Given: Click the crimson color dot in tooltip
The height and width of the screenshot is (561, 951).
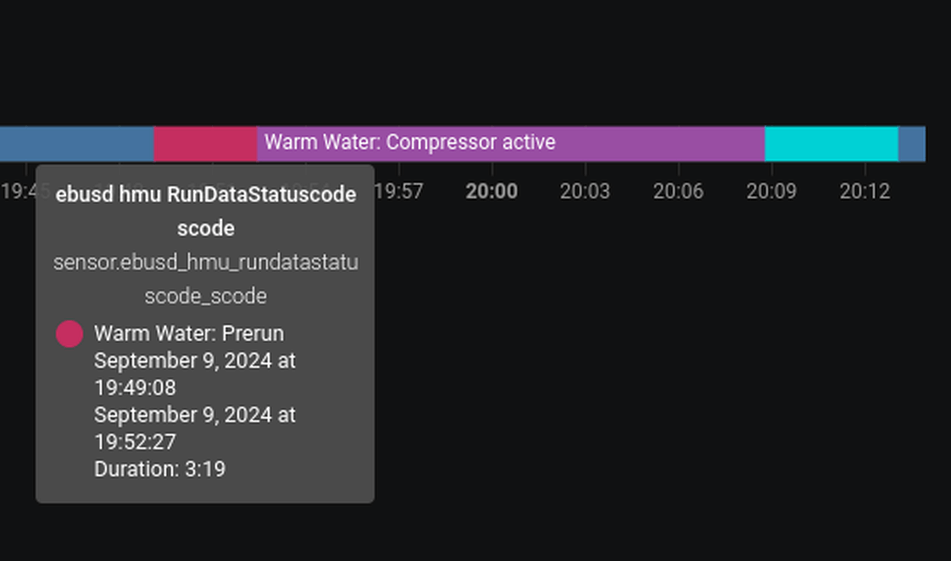Looking at the screenshot, I should 69,334.
